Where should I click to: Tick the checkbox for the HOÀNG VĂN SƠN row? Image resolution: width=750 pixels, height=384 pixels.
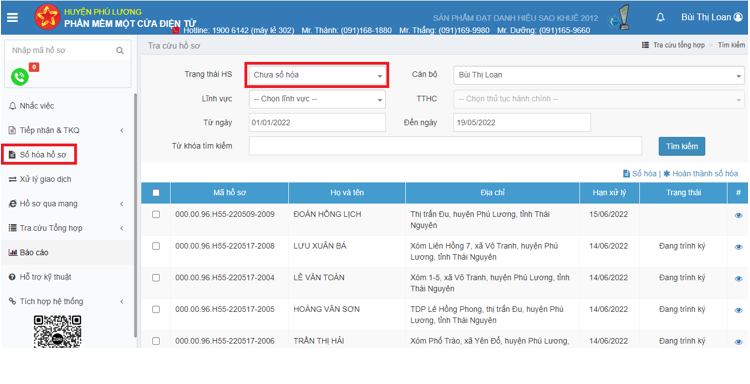(x=156, y=309)
